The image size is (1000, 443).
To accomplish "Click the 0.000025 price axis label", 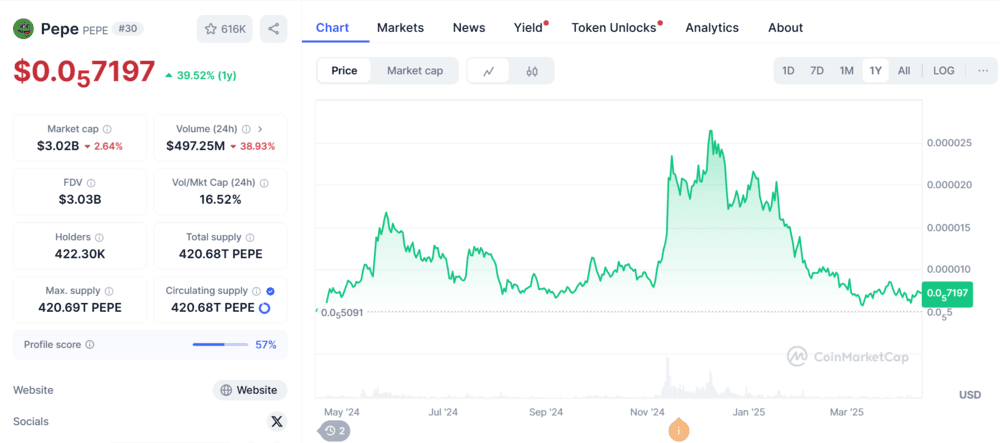I will point(949,142).
